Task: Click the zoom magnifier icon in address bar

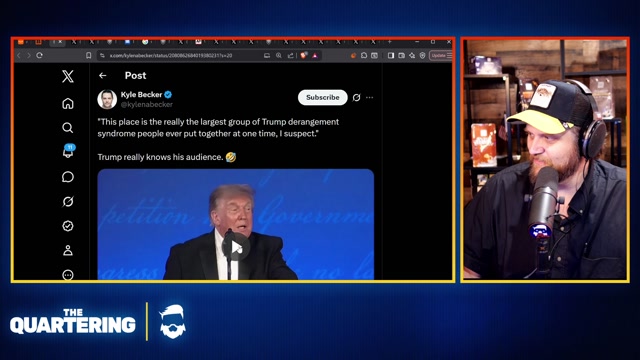Action: coord(279,56)
